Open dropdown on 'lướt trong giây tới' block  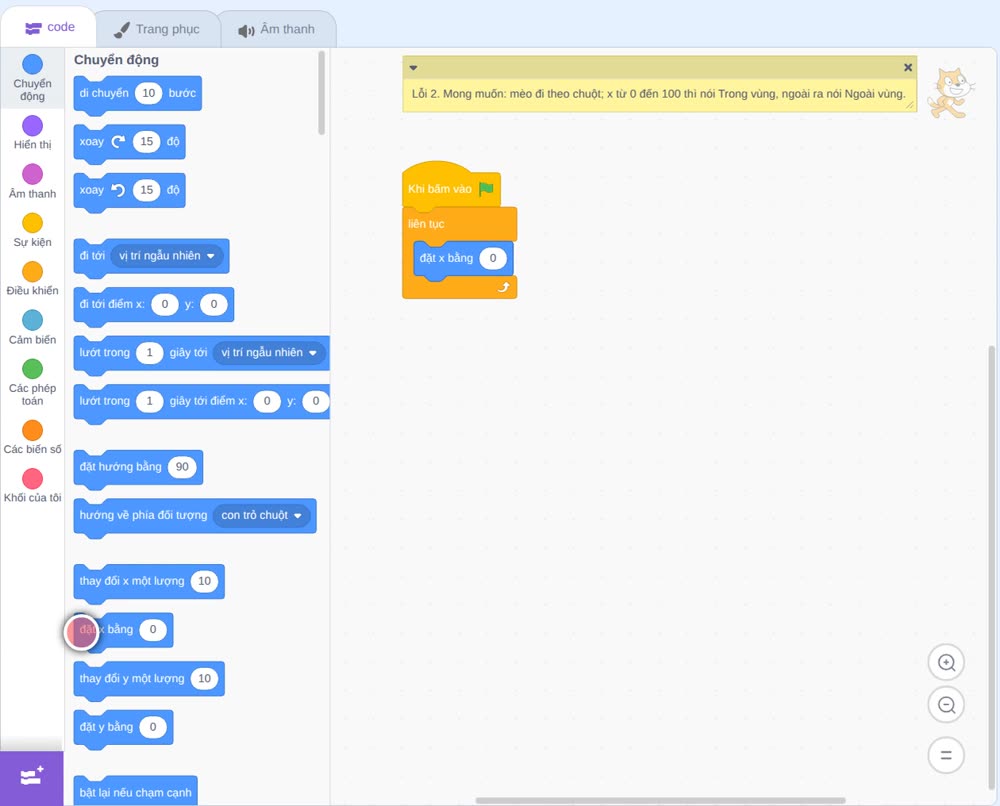(x=269, y=353)
